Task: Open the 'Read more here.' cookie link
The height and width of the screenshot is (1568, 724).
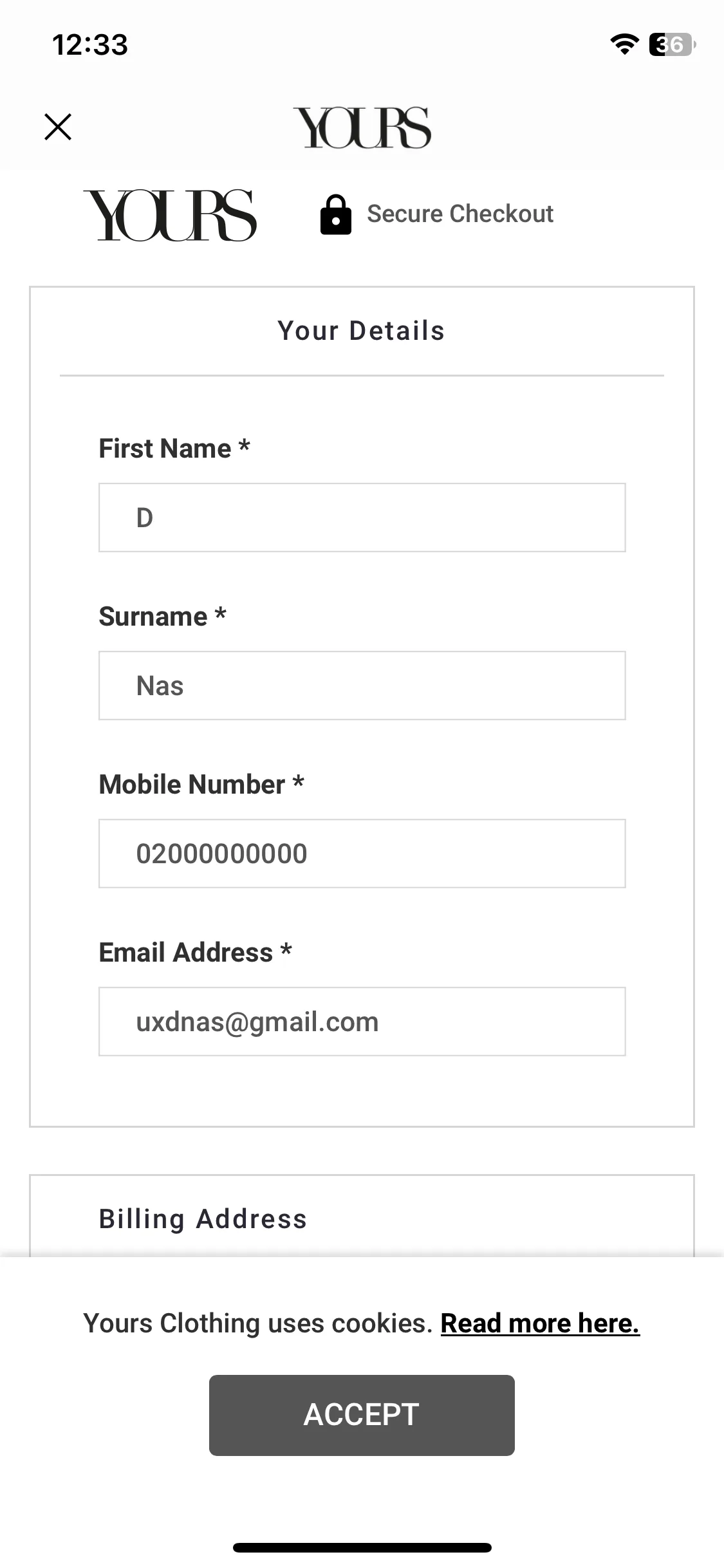Action: [540, 1323]
